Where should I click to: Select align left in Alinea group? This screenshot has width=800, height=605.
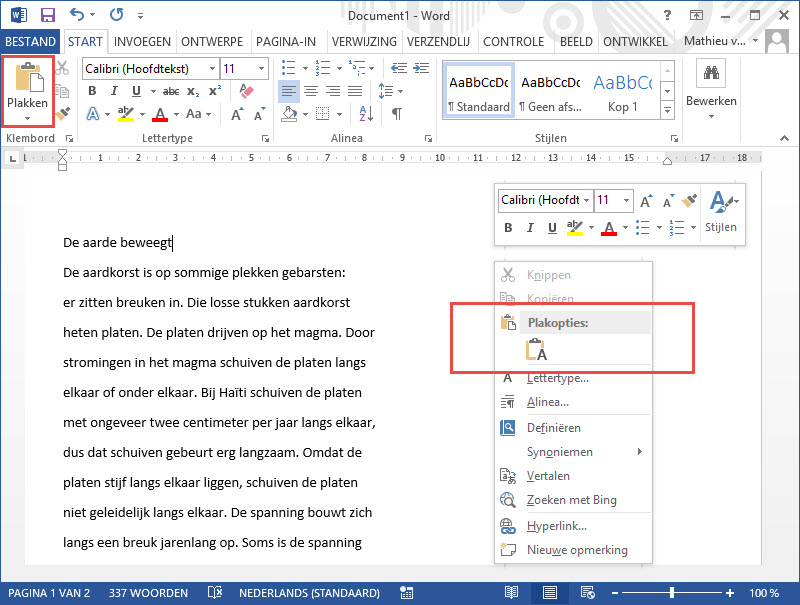(x=289, y=91)
